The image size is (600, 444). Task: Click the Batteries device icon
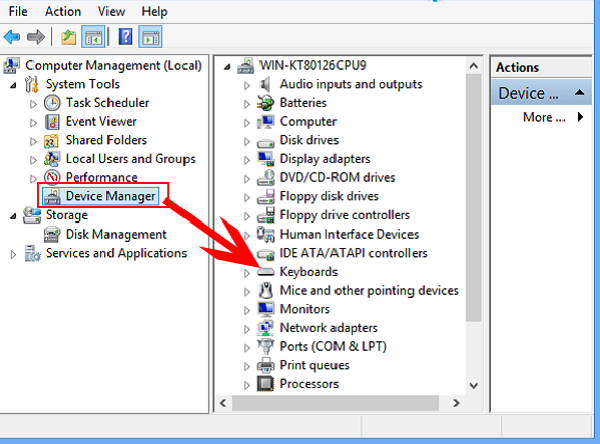click(x=266, y=103)
